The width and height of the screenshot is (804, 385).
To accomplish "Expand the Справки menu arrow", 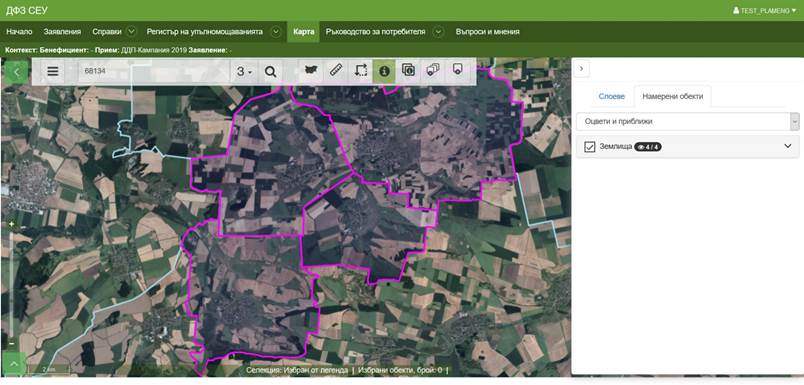I will point(131,32).
